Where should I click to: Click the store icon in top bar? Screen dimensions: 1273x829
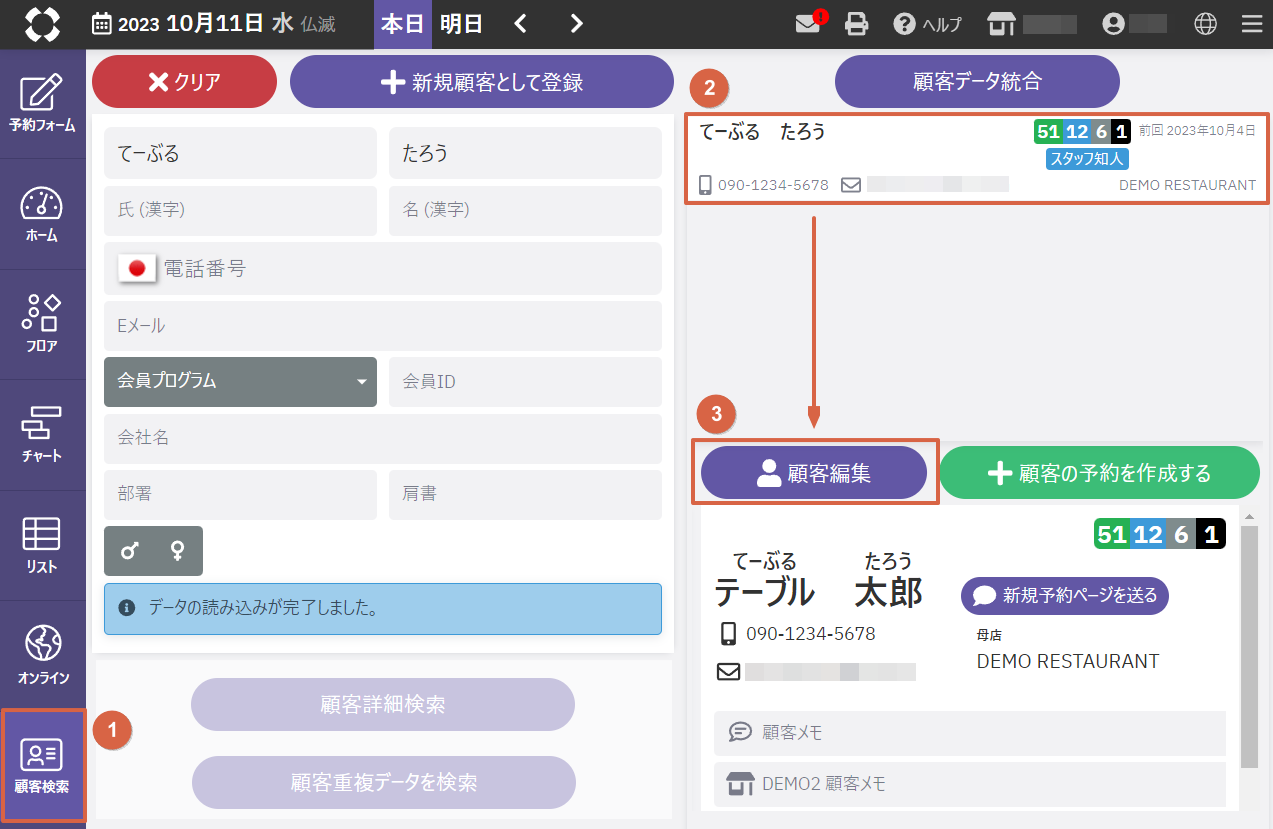1000,24
